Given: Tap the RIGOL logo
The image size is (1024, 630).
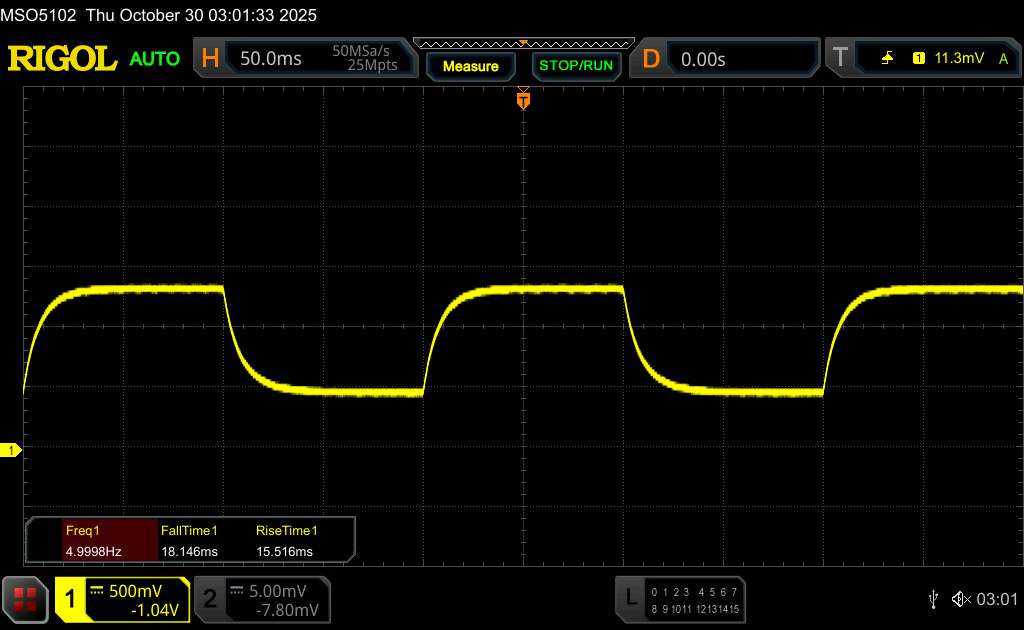Looking at the screenshot, I should [x=62, y=59].
